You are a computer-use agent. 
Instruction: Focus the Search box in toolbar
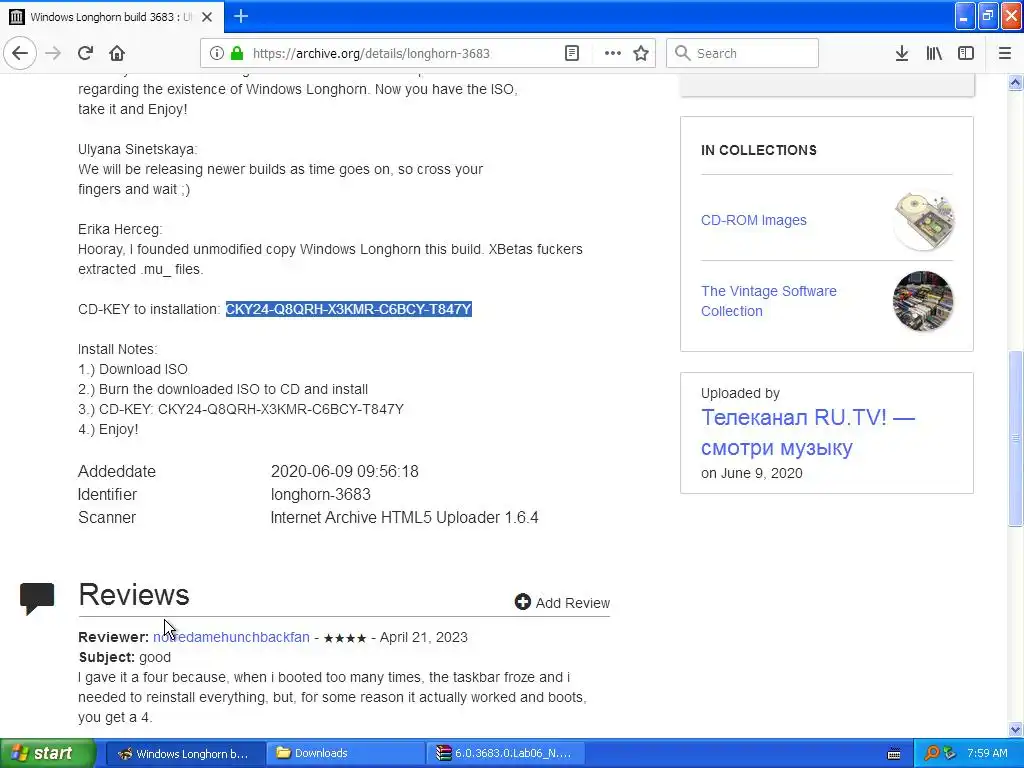pos(742,53)
